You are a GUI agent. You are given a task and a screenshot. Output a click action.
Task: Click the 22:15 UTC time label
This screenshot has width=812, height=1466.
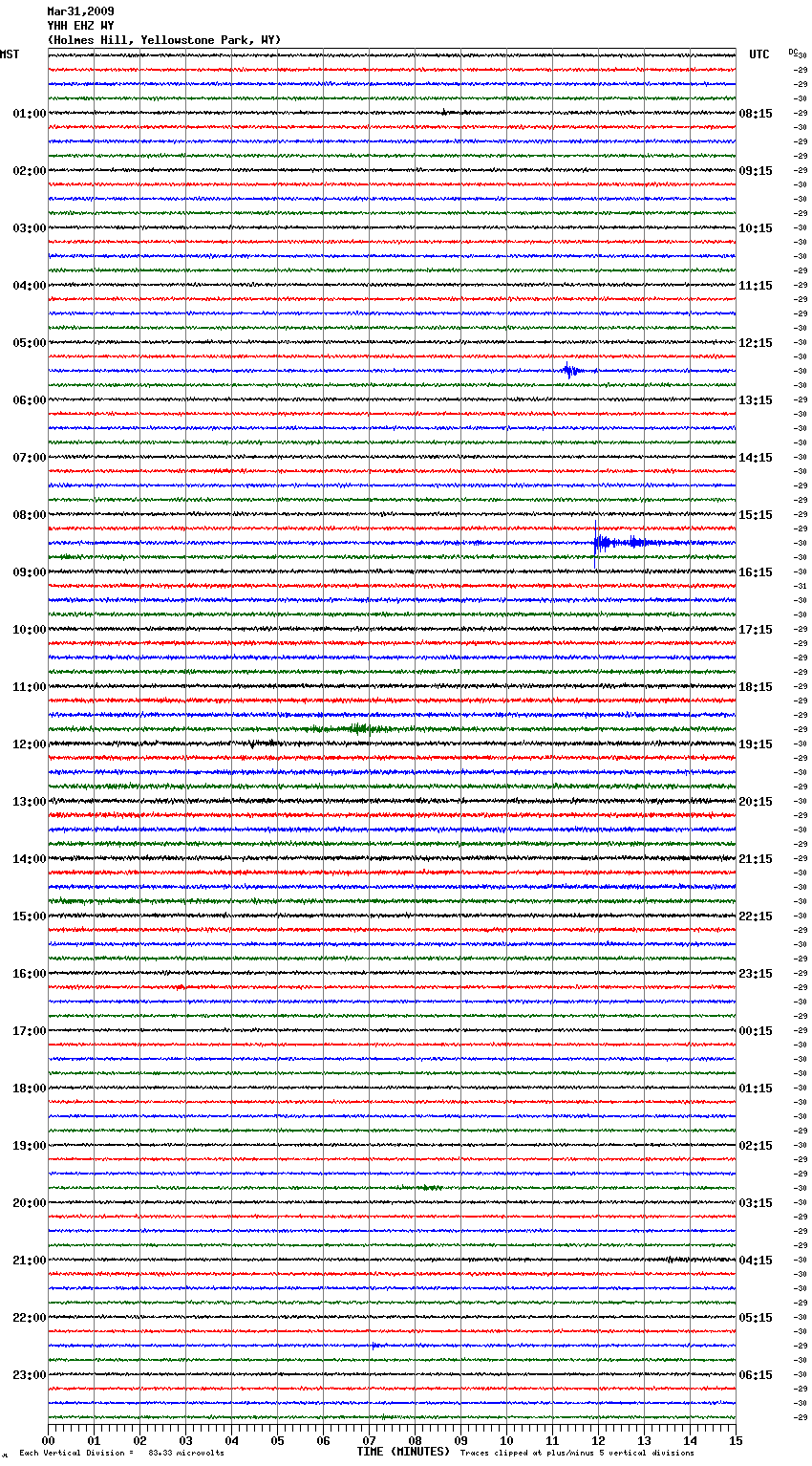point(756,916)
